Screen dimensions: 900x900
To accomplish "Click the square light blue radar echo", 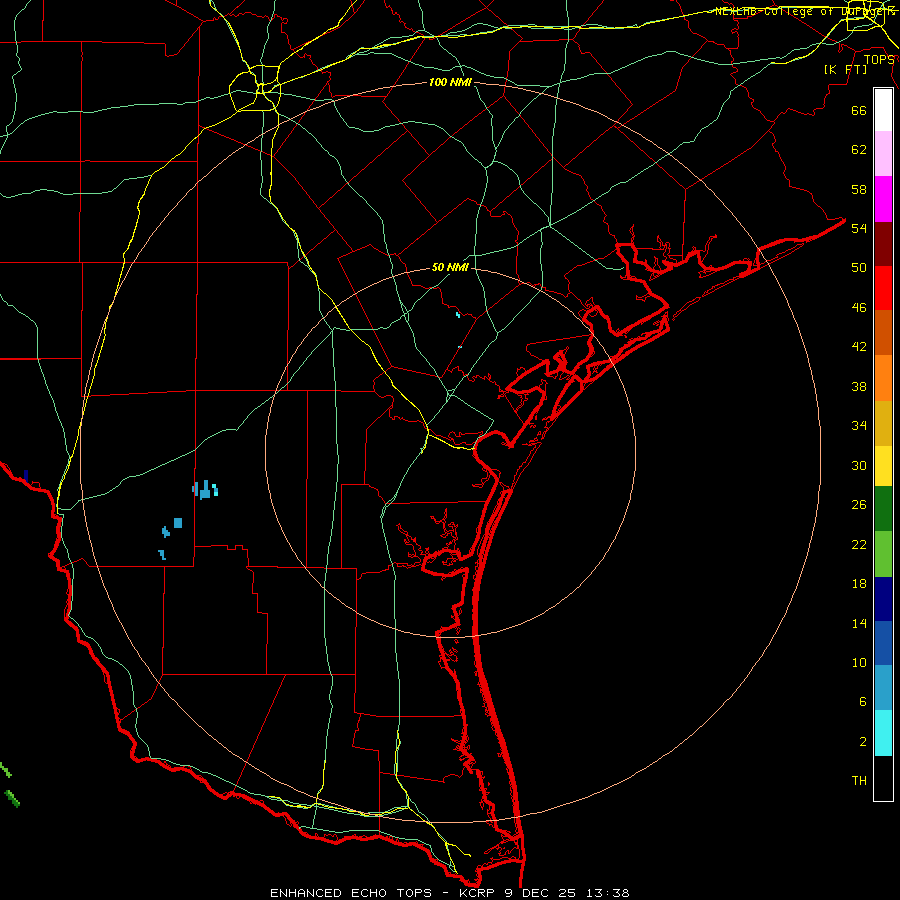I will [x=178, y=523].
